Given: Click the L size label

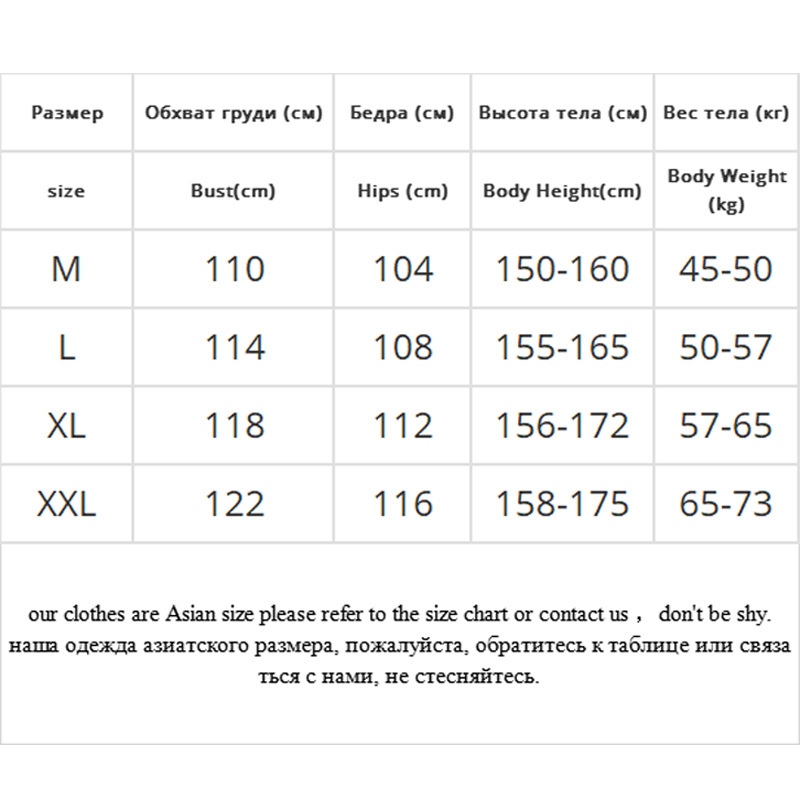Looking at the screenshot, I should (x=66, y=347).
